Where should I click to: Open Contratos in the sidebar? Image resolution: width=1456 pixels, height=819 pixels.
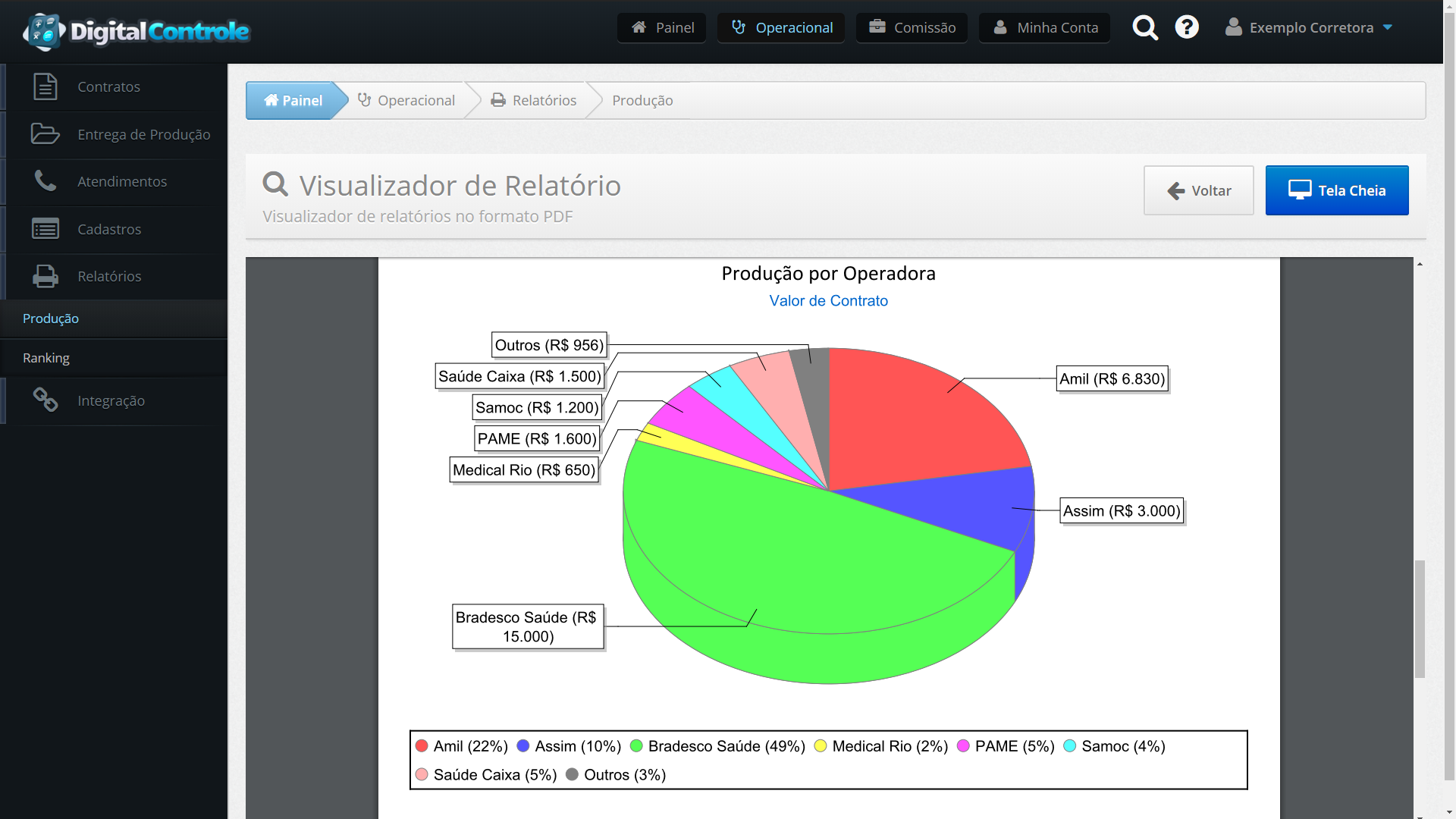coord(114,87)
